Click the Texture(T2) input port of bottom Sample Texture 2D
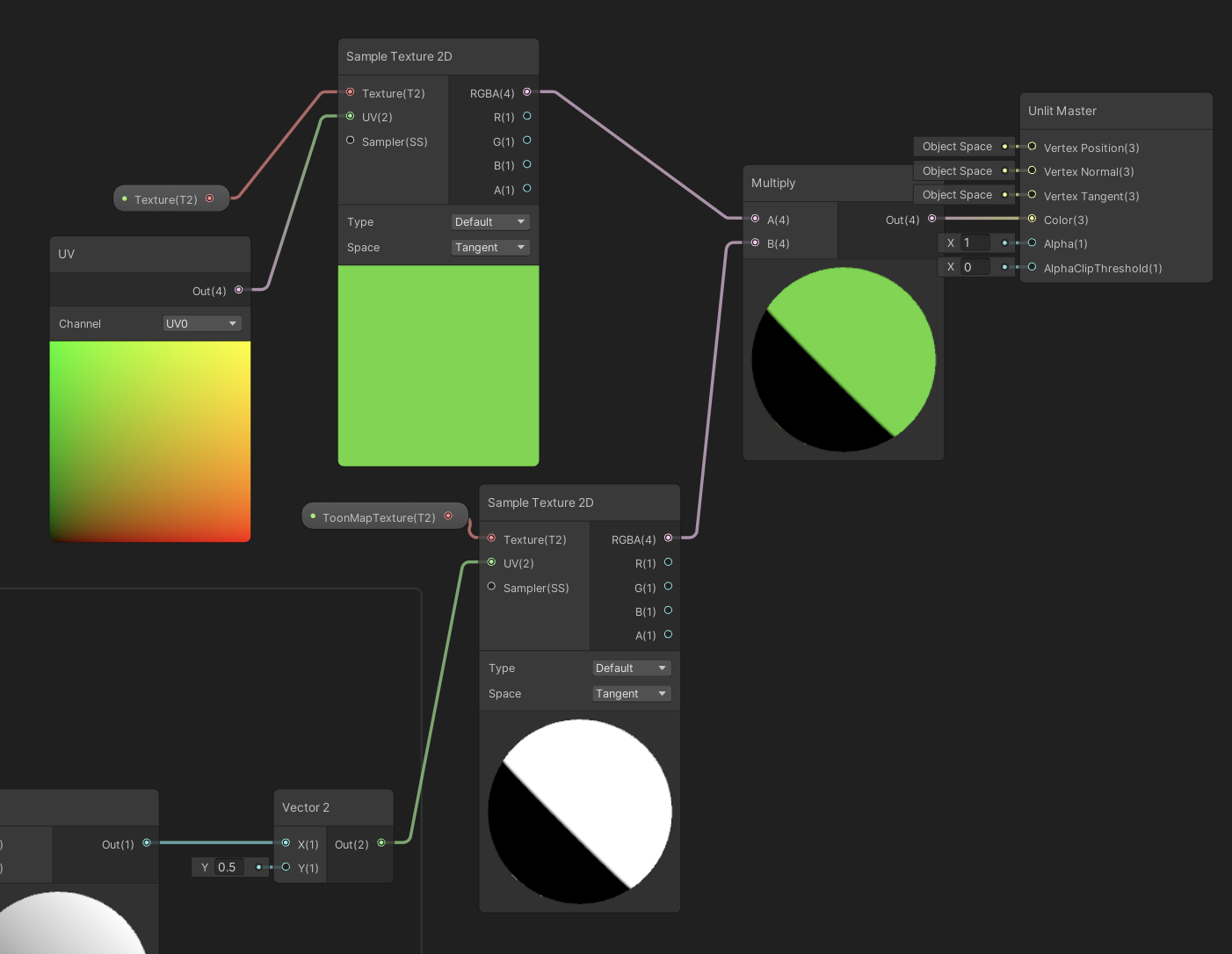Image resolution: width=1232 pixels, height=954 pixels. click(x=491, y=538)
